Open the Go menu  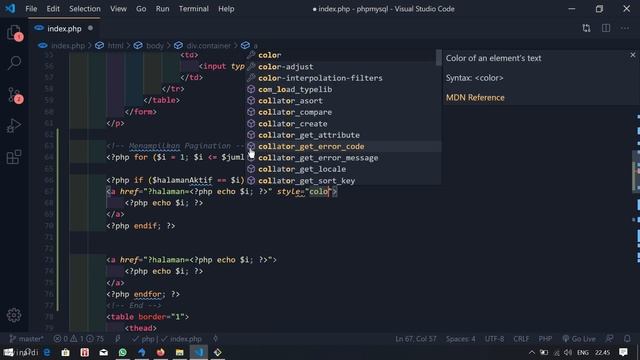point(141,9)
